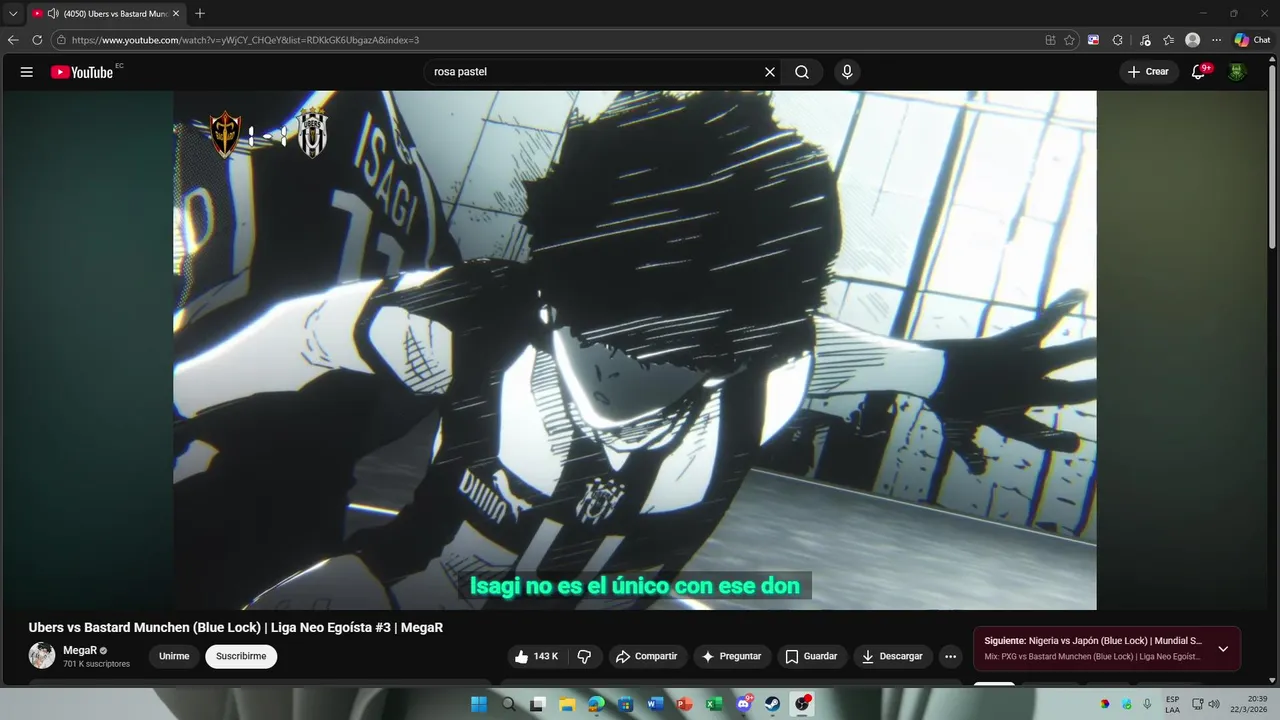
Task: Add this page to favorites star
Action: click(x=1069, y=40)
